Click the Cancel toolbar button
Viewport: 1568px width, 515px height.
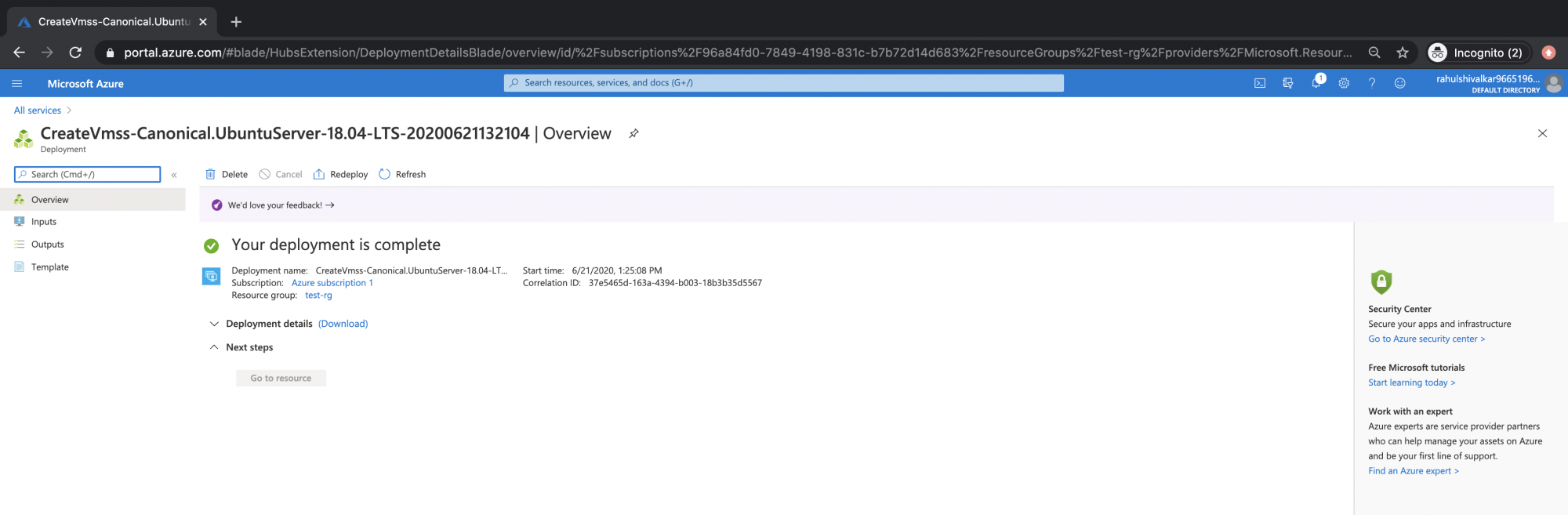281,174
